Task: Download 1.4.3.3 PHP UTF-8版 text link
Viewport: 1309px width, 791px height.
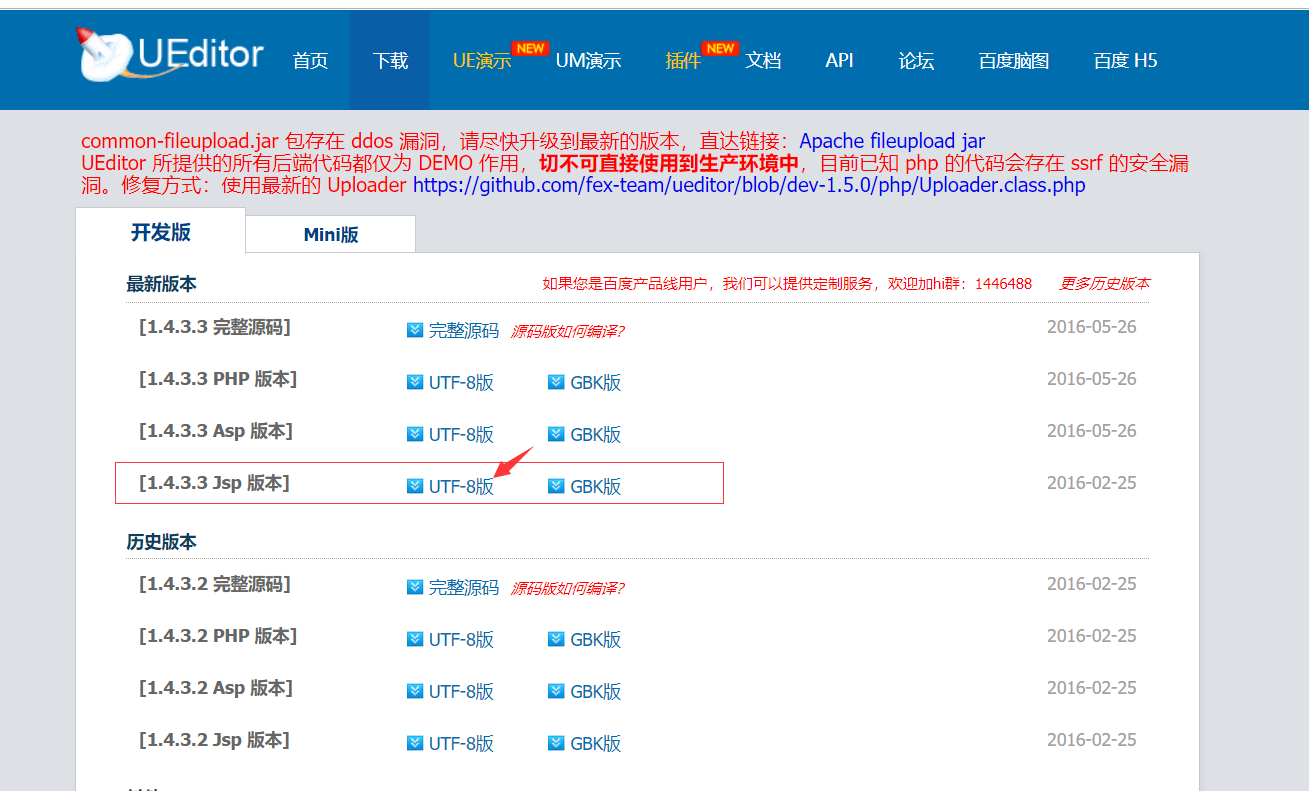Action: point(461,383)
